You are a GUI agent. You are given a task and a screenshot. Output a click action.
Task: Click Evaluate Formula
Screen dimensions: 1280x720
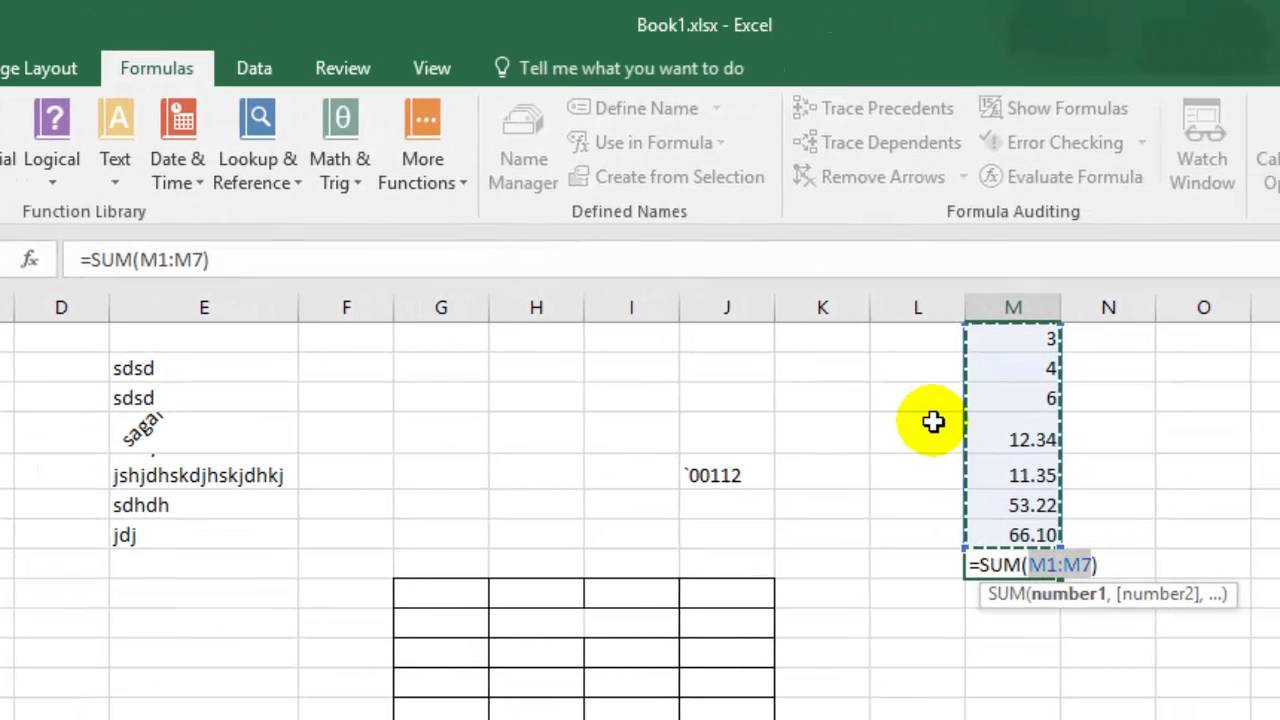coord(1061,177)
